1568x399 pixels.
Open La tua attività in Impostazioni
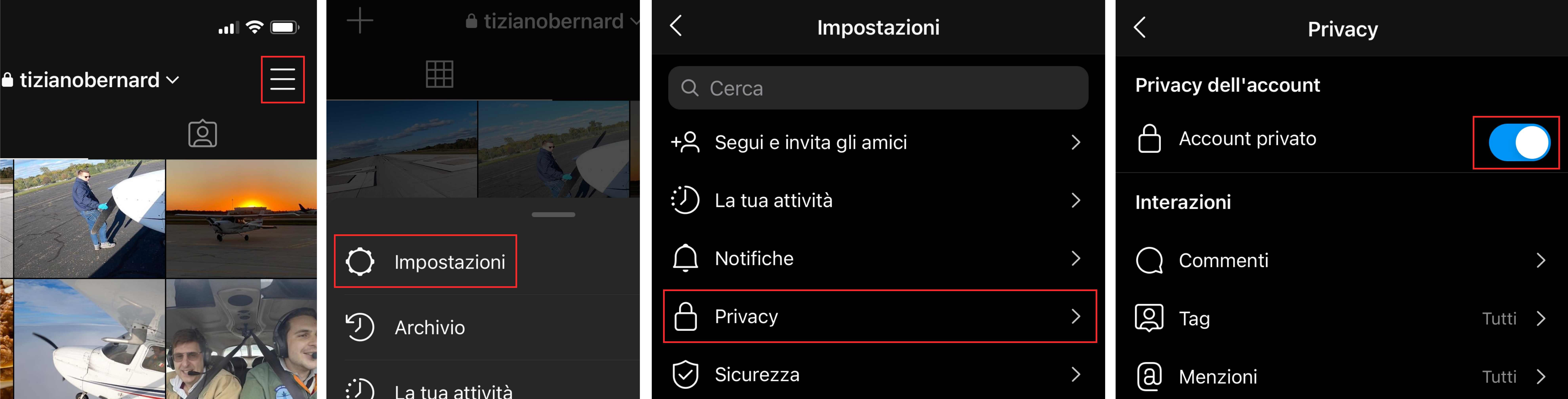(878, 200)
